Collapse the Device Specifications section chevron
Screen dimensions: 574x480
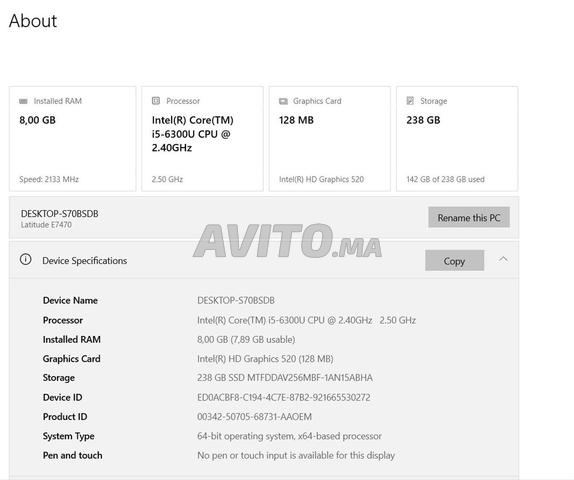503,259
